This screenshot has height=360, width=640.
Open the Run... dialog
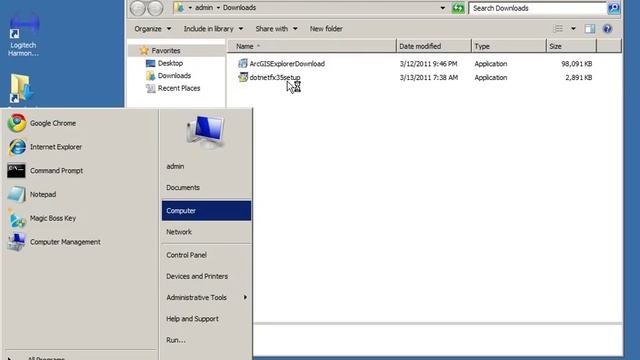click(176, 340)
